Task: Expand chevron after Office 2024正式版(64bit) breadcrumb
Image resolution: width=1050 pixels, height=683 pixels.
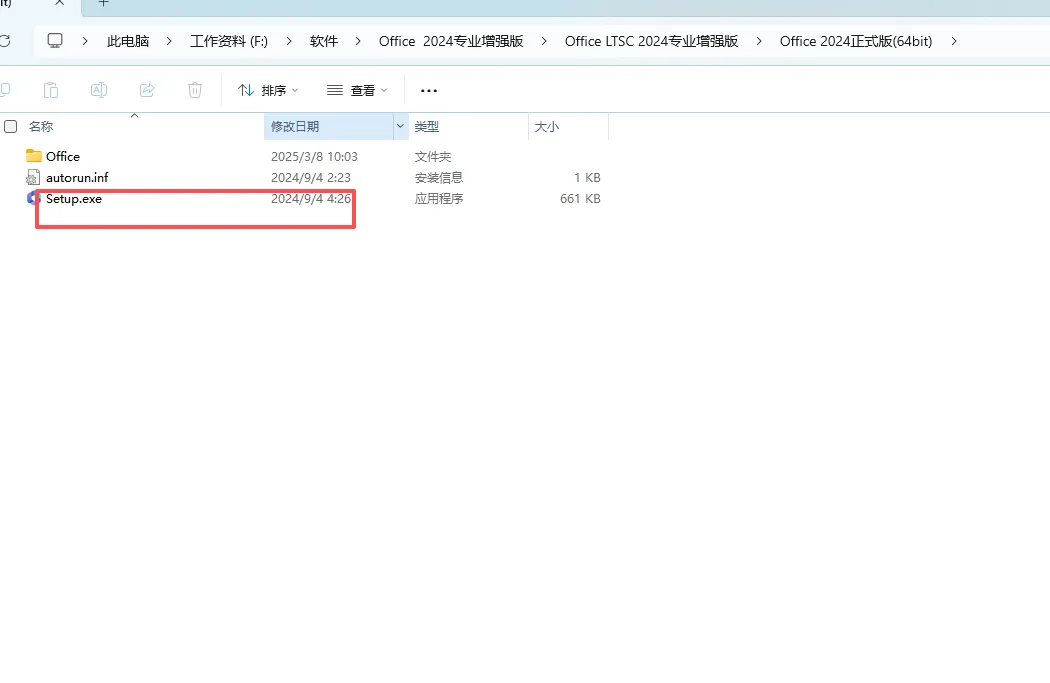Action: (954, 42)
